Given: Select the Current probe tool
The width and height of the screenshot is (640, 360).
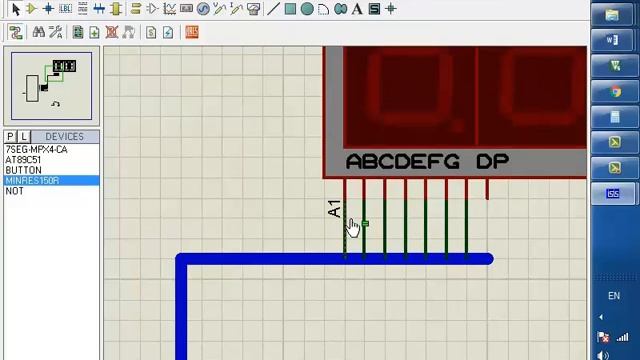Looking at the screenshot, I should (x=236, y=9).
